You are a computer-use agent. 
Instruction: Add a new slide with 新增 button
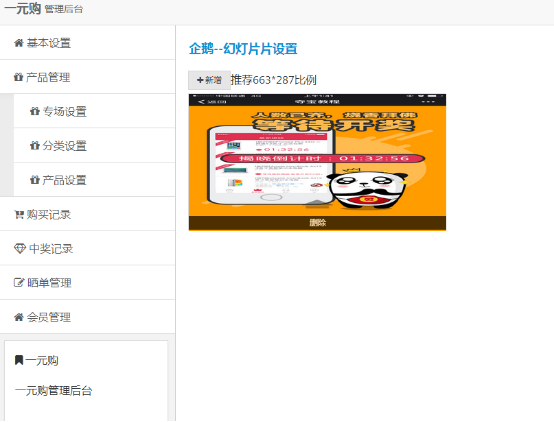coord(209,80)
